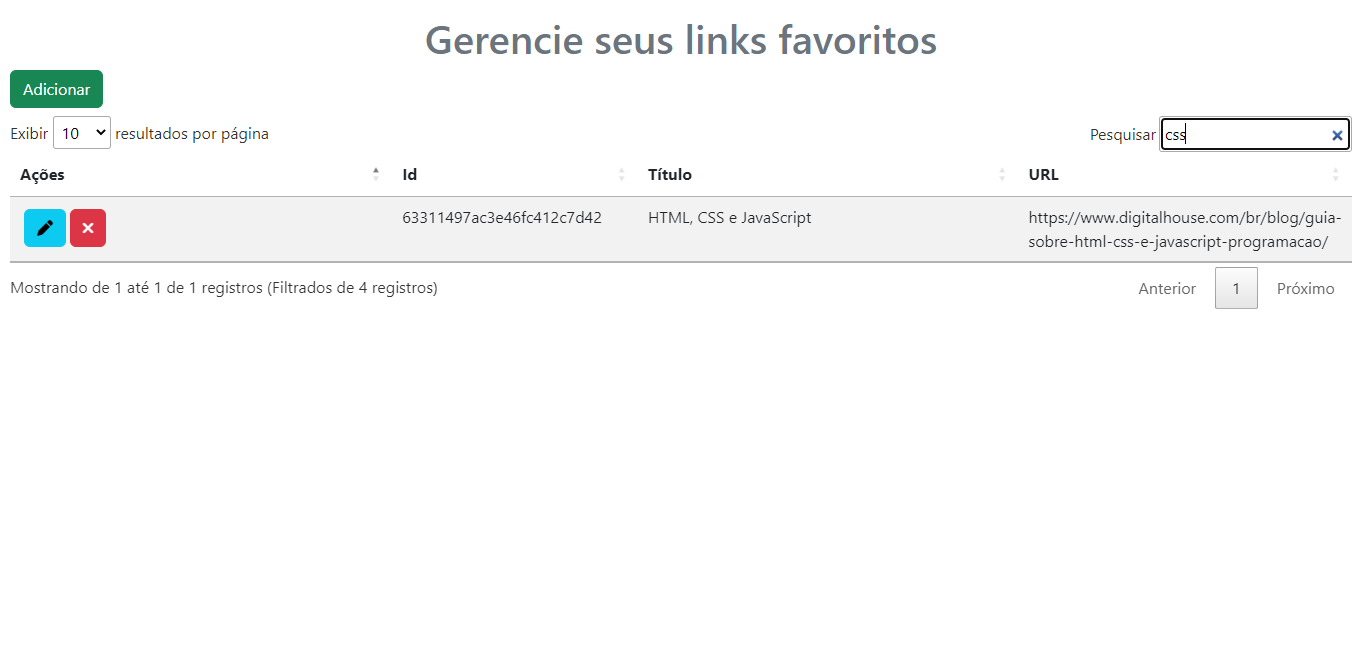Click the sort arrows next to URL
Image resolution: width=1362 pixels, height=661 pixels.
(x=1336, y=174)
